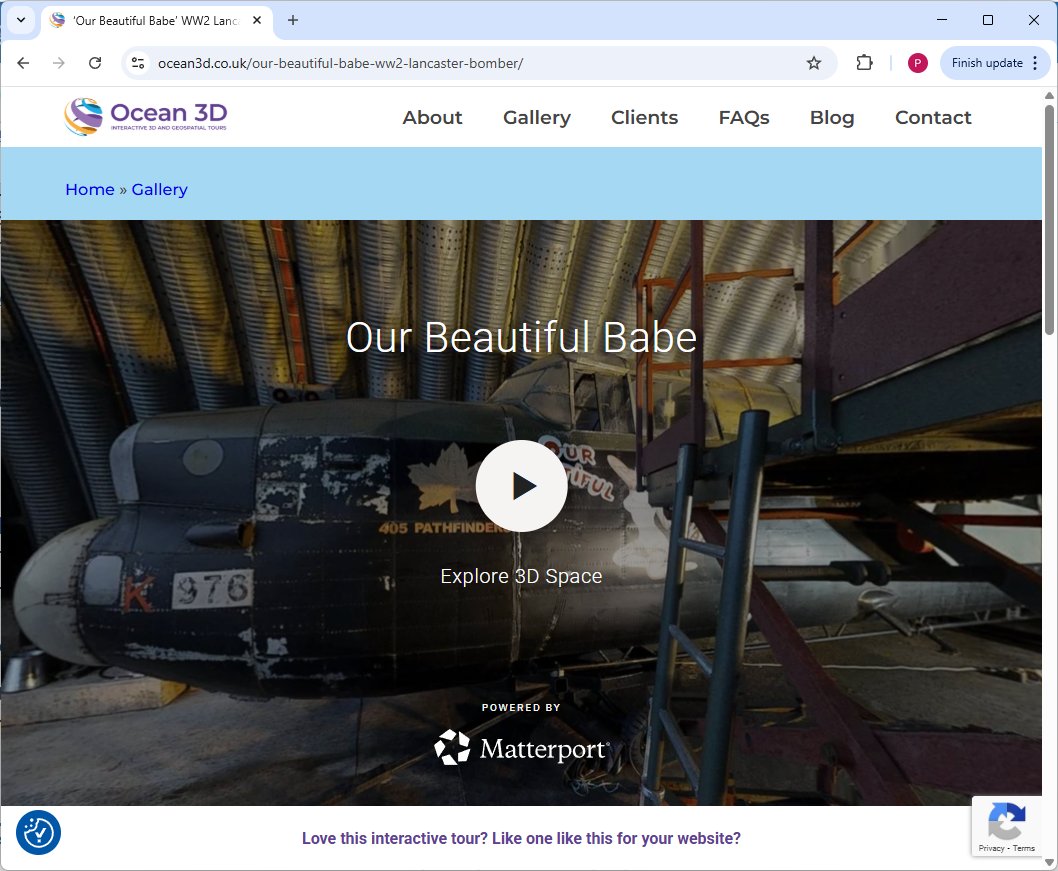Open the tab search dropdown arrow
Image resolution: width=1058 pixels, height=871 pixels.
21,20
